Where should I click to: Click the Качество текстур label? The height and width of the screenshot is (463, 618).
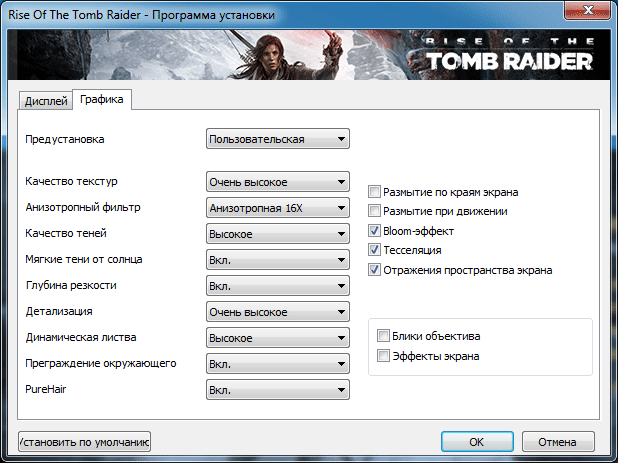(71, 181)
